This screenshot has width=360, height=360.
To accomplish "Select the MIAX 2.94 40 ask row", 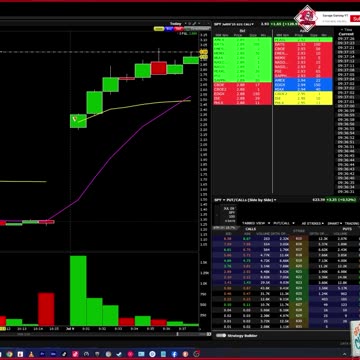I will 303,89.
